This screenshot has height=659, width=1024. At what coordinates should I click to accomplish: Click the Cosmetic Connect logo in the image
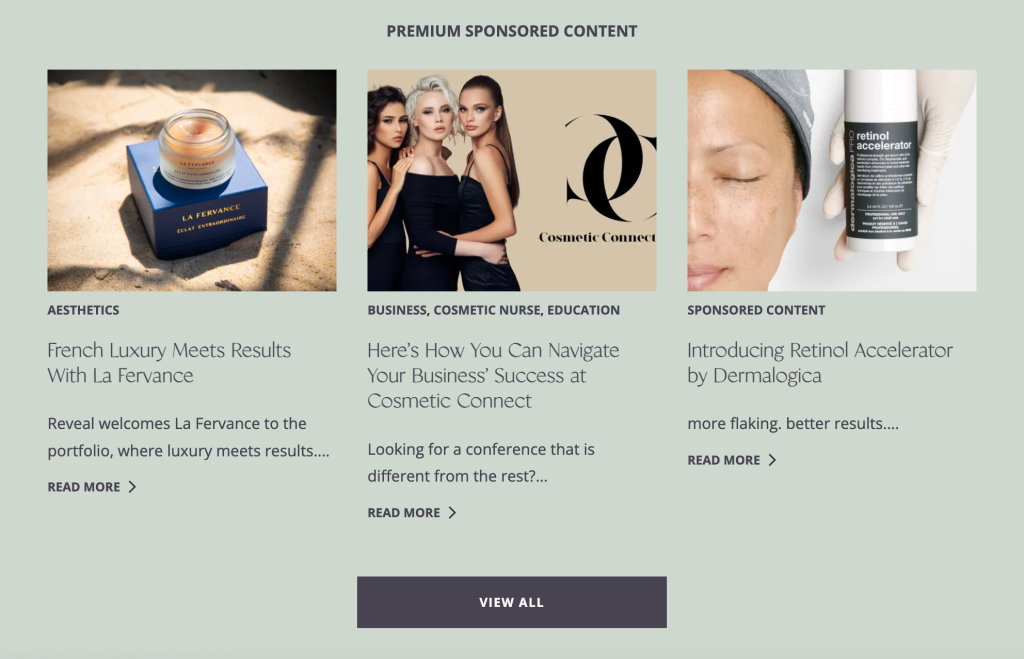click(604, 178)
